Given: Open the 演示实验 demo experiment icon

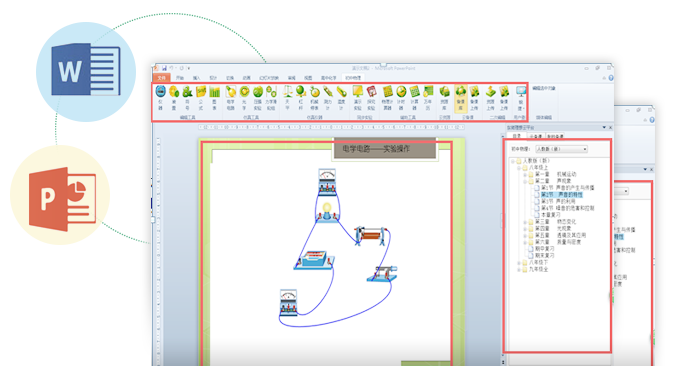Looking at the screenshot, I should [x=358, y=98].
